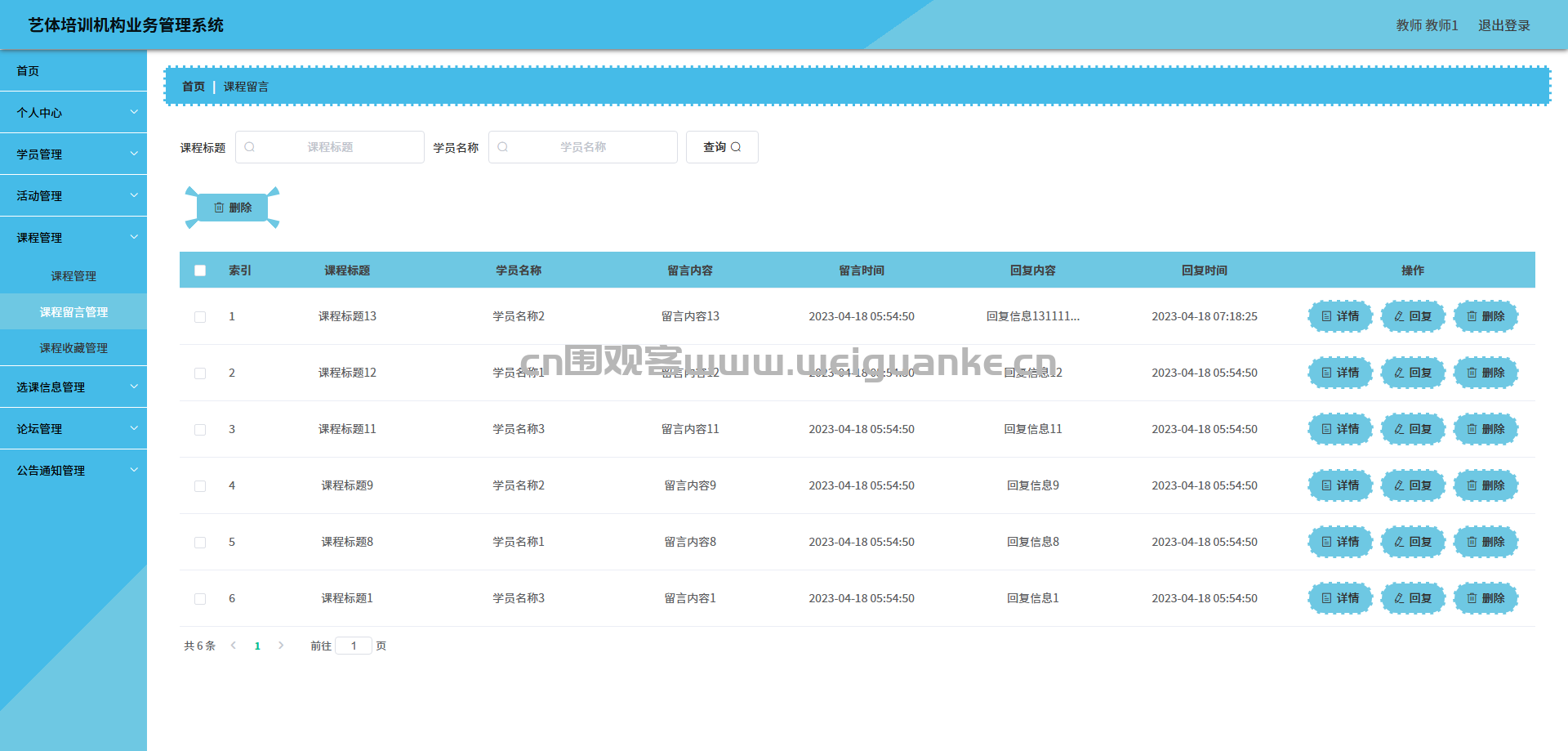
Task: Click the 2023-04-18 07:18:25 reply time
Action: point(1205,316)
